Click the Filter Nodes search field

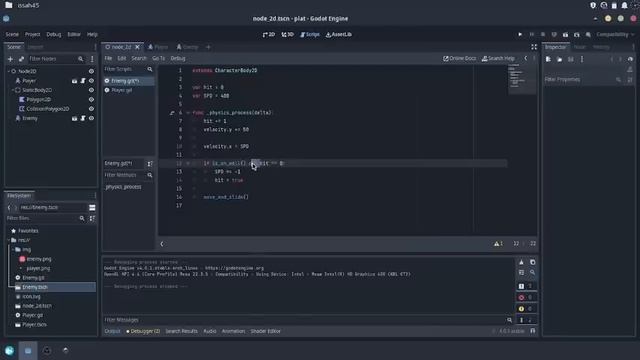tap(56, 59)
